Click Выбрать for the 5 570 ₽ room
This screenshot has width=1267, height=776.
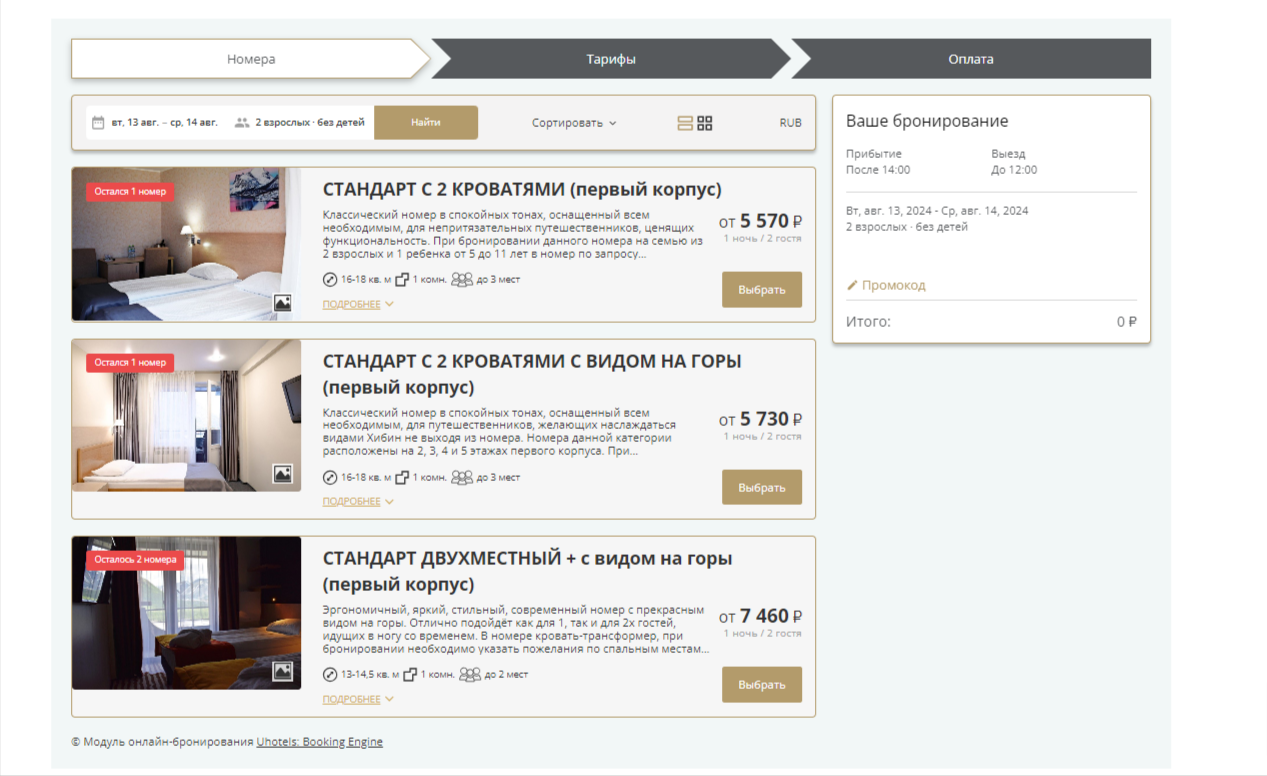pyautogui.click(x=761, y=289)
